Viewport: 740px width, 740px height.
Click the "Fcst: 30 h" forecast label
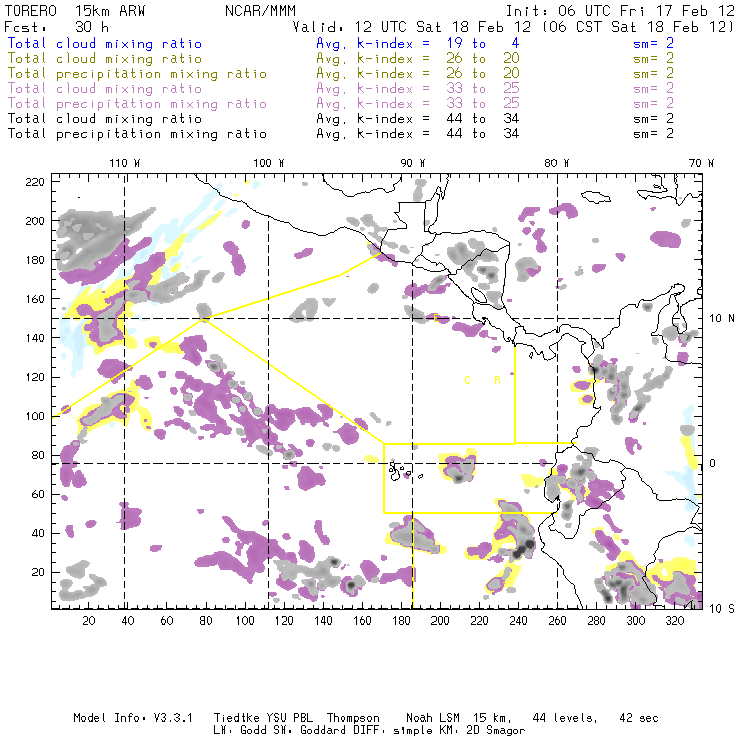[56, 27]
